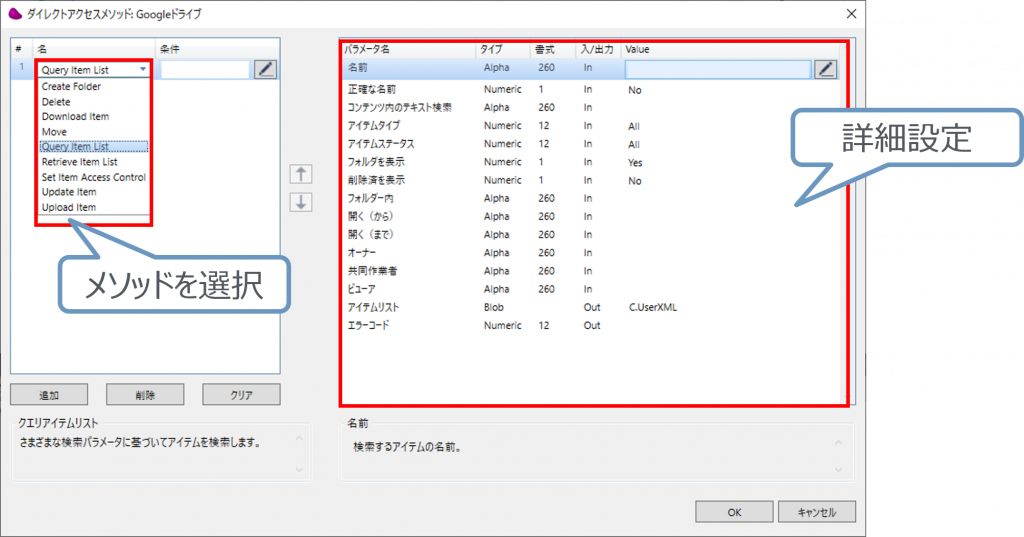Choose Set Item Access Control option
Screen dimensions: 1024x537
93,177
